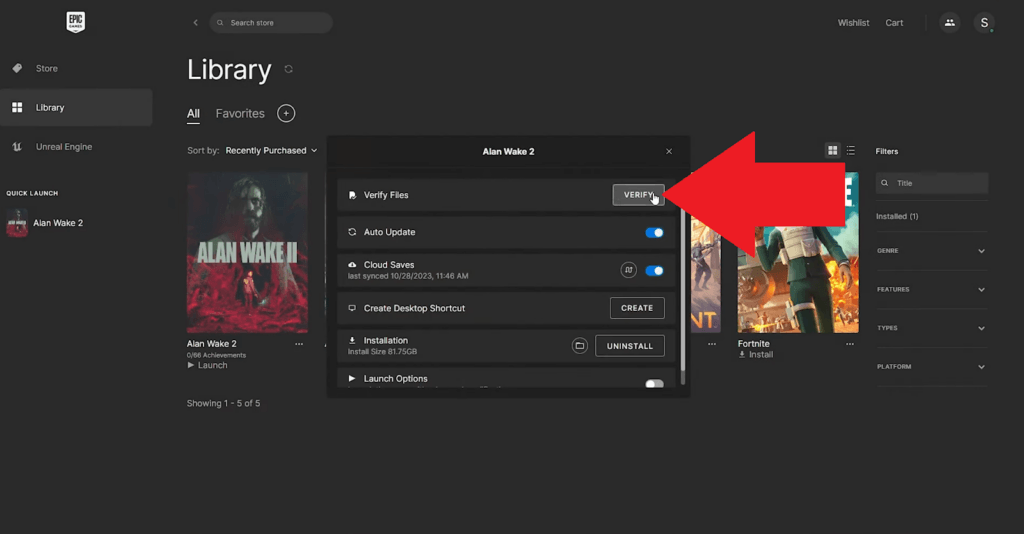Screen dimensions: 1024x534
Task: Click the VERIFY button
Action: point(639,195)
